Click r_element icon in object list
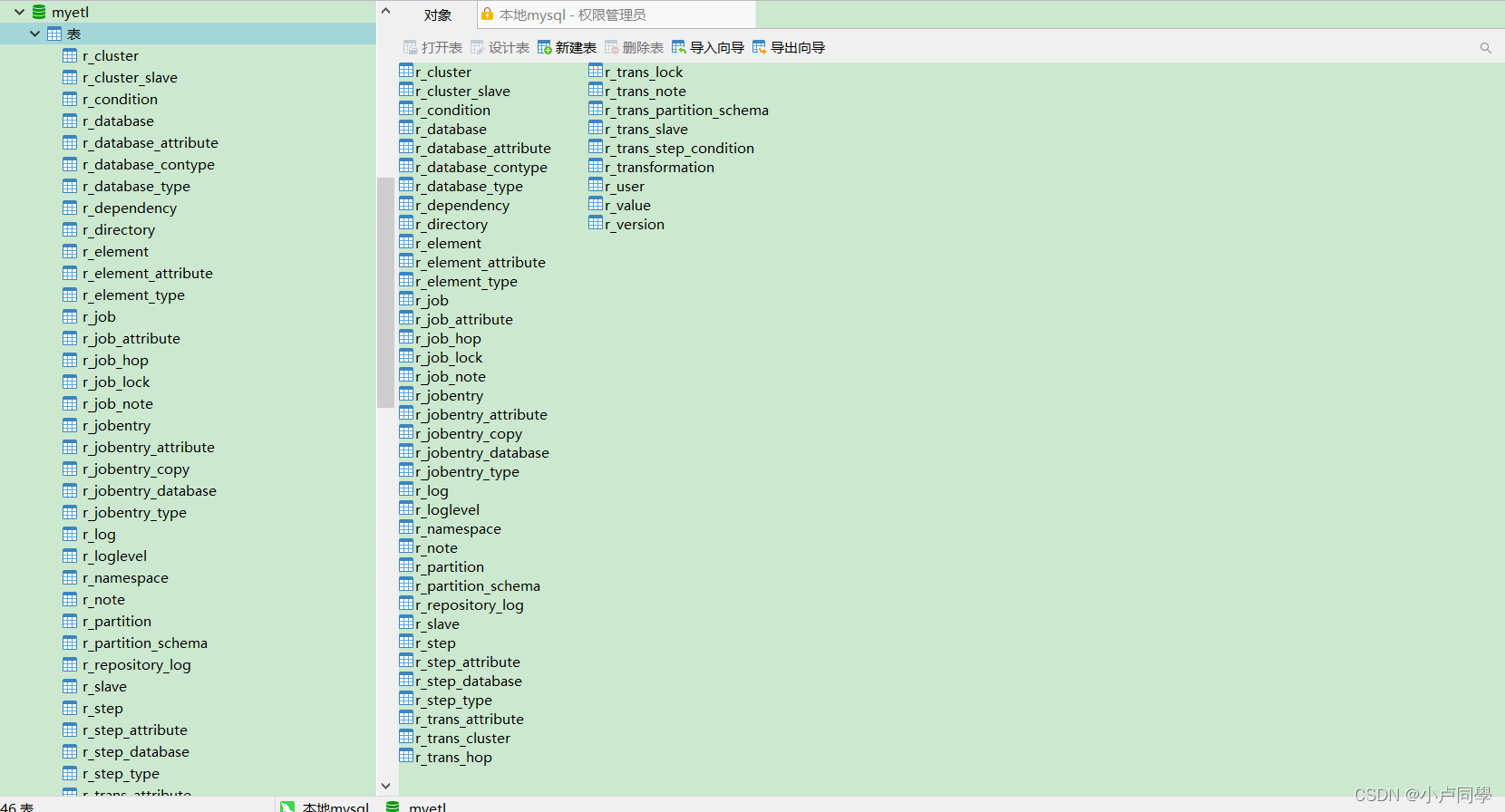The image size is (1505, 812). [406, 242]
